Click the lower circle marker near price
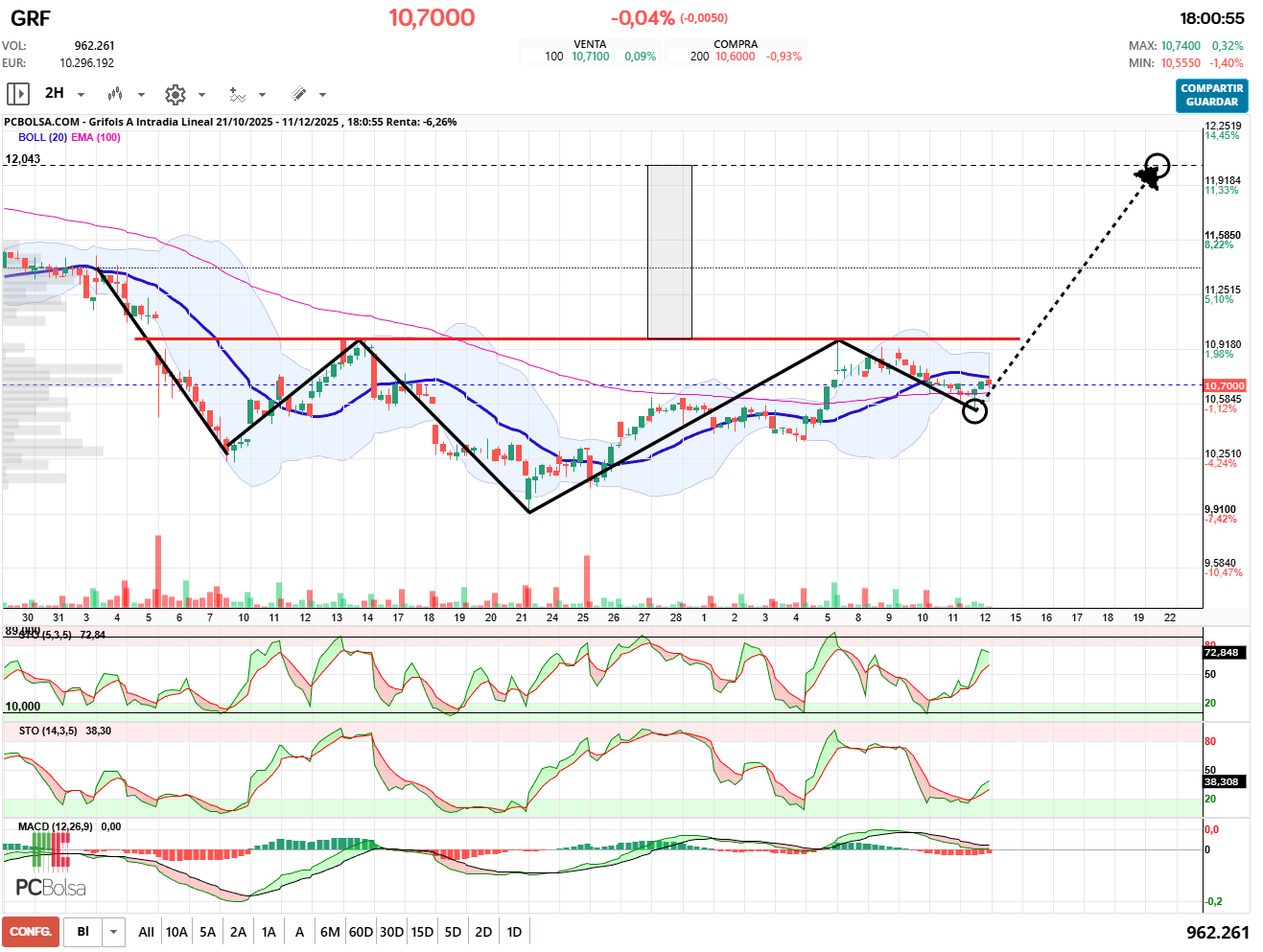1263x952 pixels. [974, 411]
